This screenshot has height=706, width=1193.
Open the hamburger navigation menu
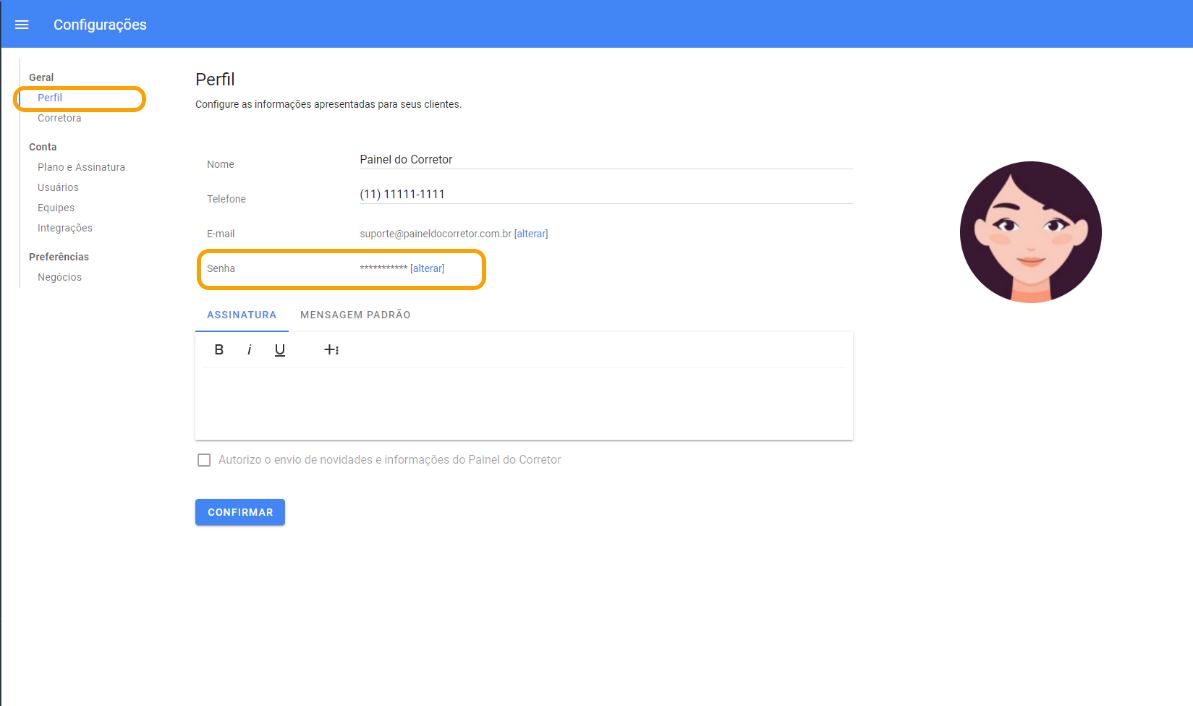[x=22, y=25]
